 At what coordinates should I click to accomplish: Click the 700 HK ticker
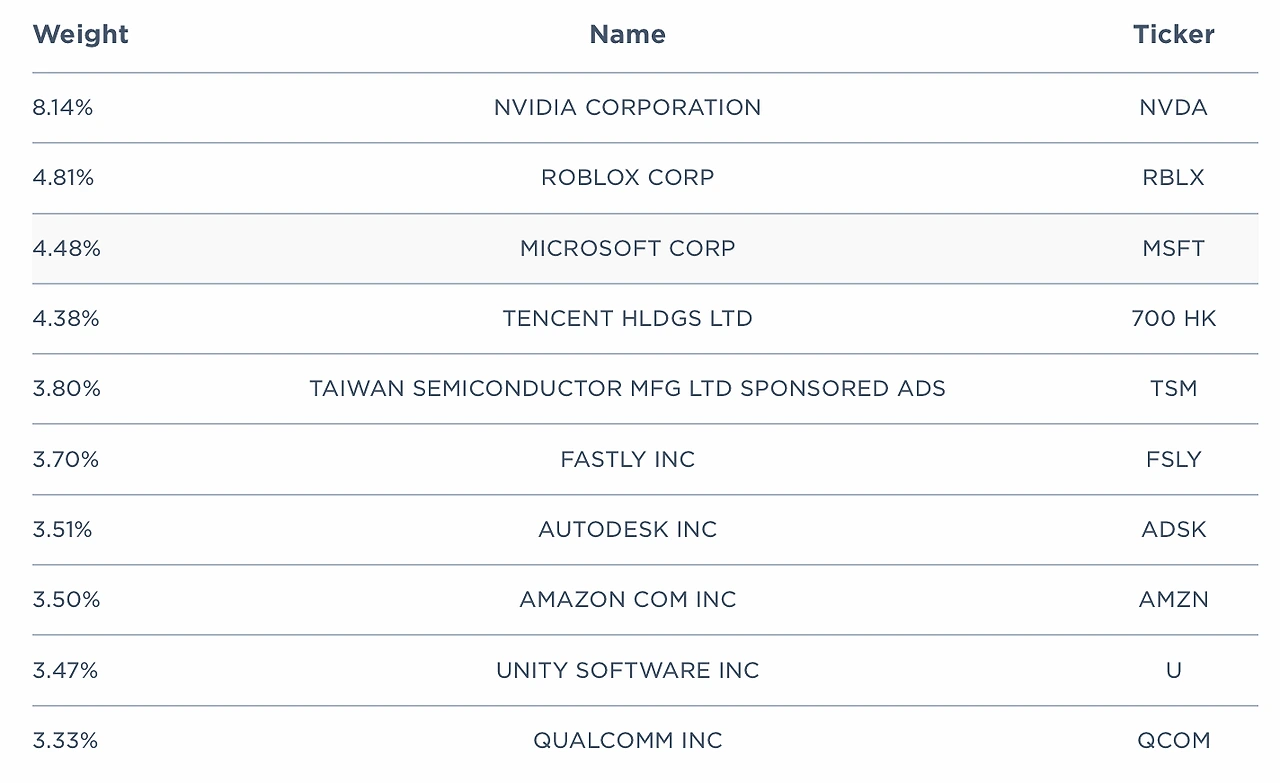click(x=1173, y=318)
